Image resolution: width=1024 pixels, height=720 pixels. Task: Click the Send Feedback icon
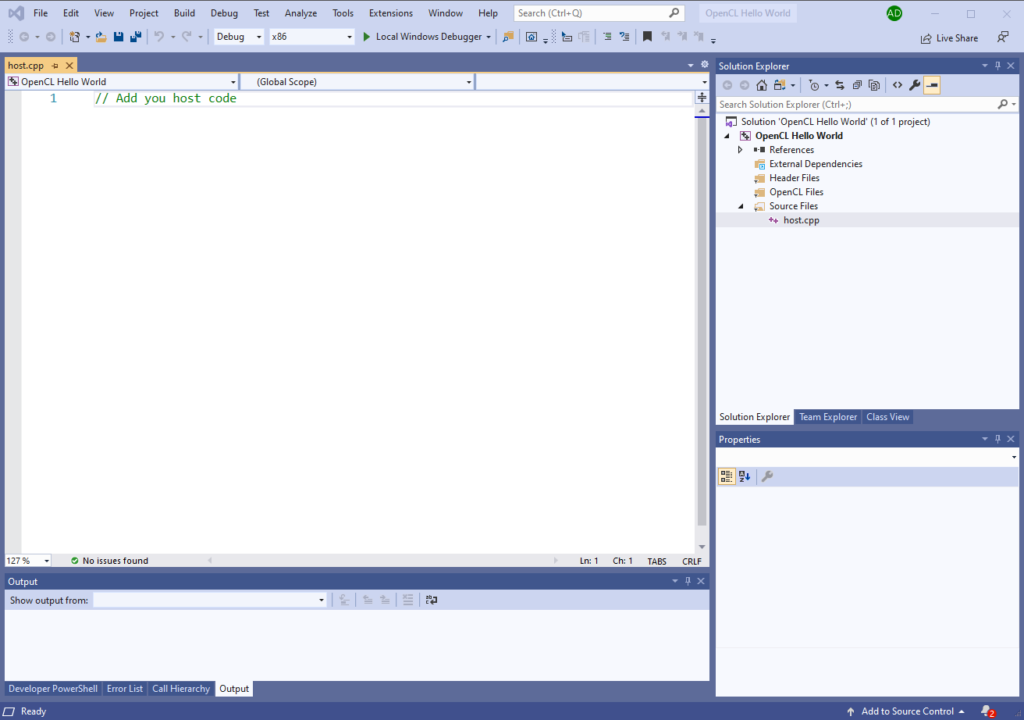[x=1002, y=37]
